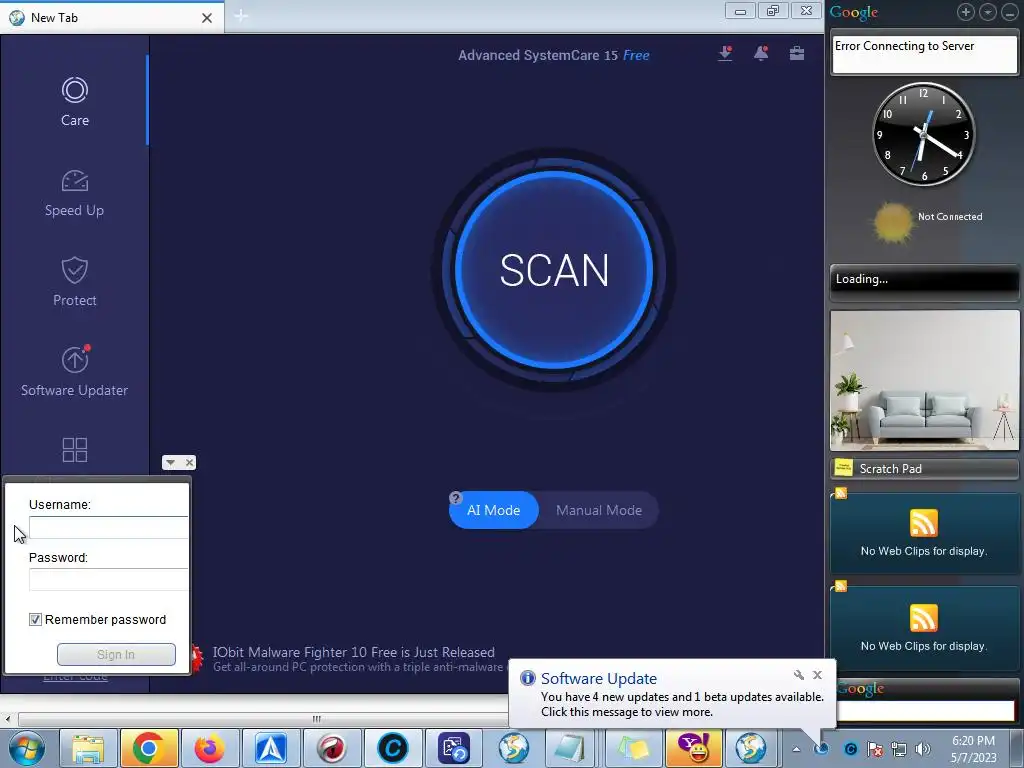Open Yahoo Messenger from taskbar
The height and width of the screenshot is (768, 1024).
pyautogui.click(x=694, y=748)
